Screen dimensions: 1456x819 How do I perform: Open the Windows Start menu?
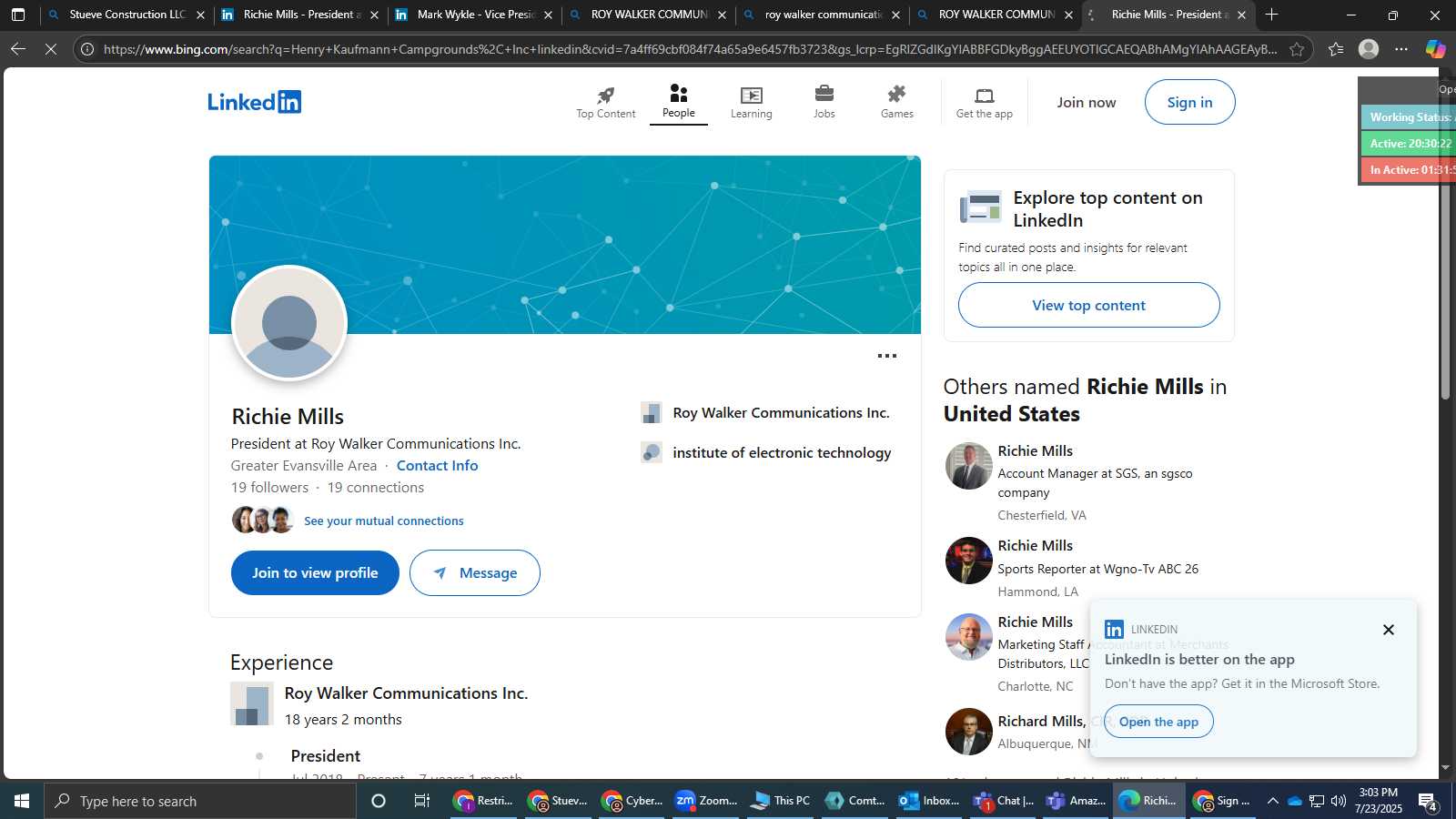[22, 801]
